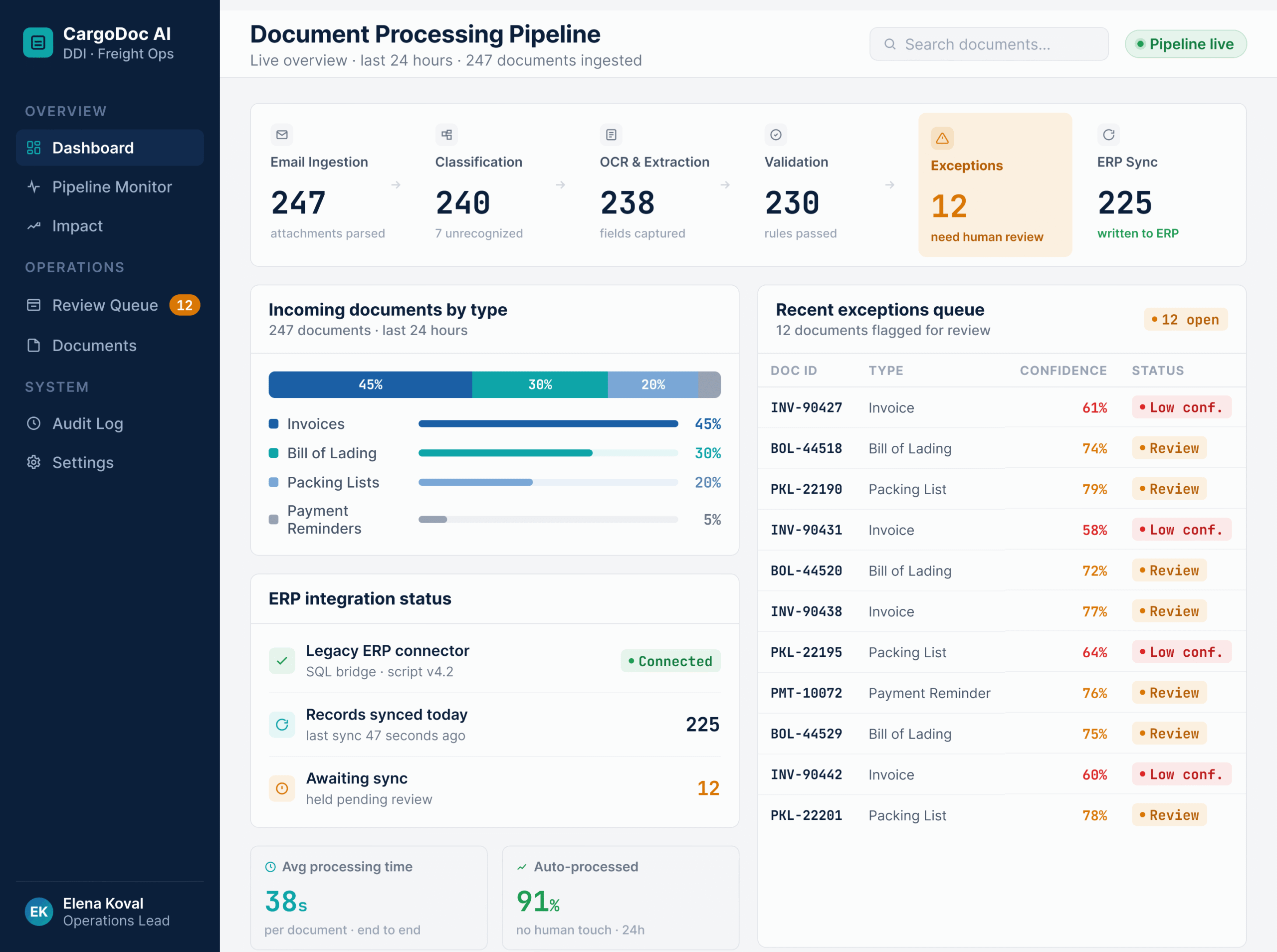This screenshot has height=952, width=1277.
Task: Select the Exceptions 12 stage card
Action: [x=995, y=185]
